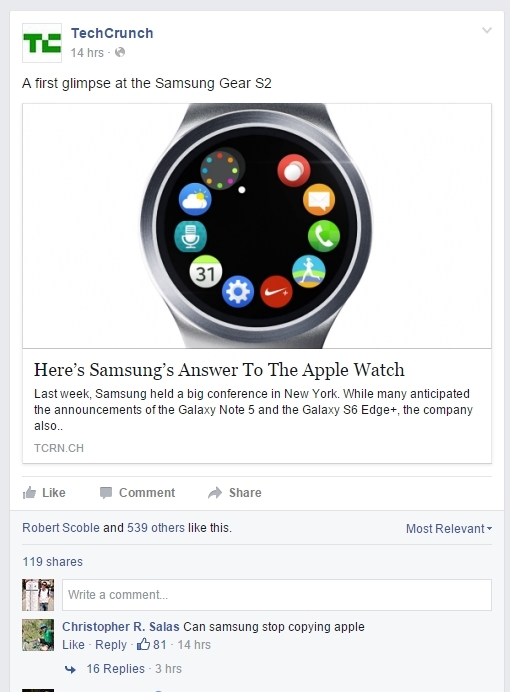Click the thumbs-up Like icon below post
This screenshot has height=692, width=510.
[x=29, y=493]
